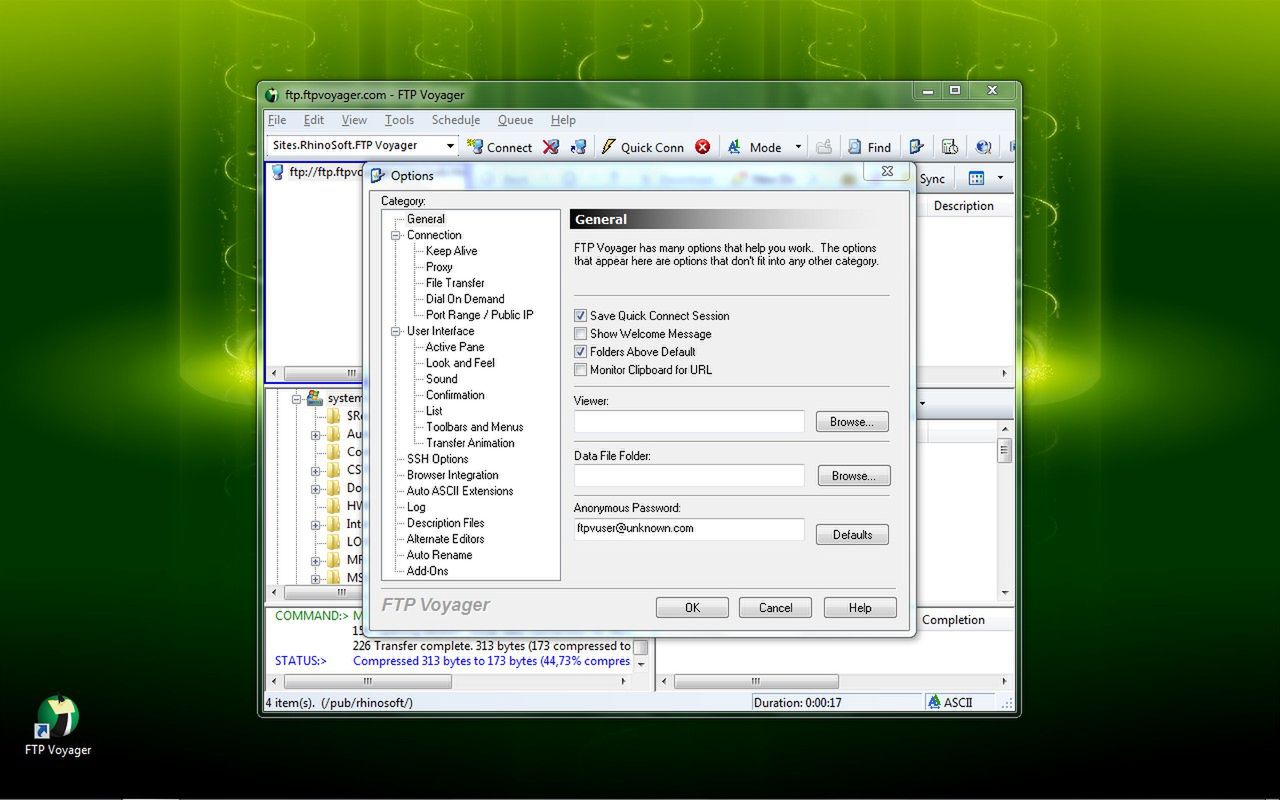Select Add-Ons category
1280x800 pixels.
[427, 571]
